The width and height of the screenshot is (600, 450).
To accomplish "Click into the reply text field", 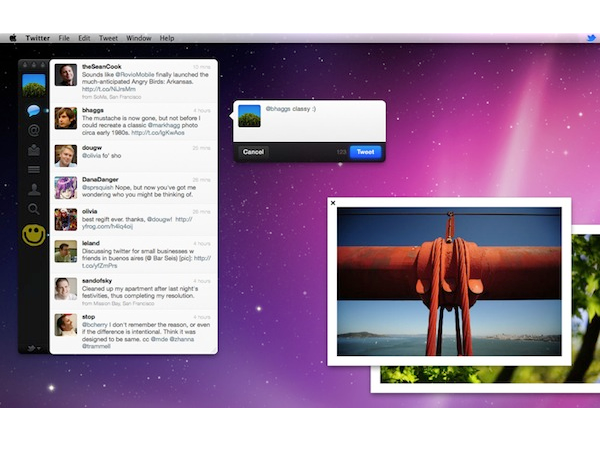I will [x=323, y=121].
